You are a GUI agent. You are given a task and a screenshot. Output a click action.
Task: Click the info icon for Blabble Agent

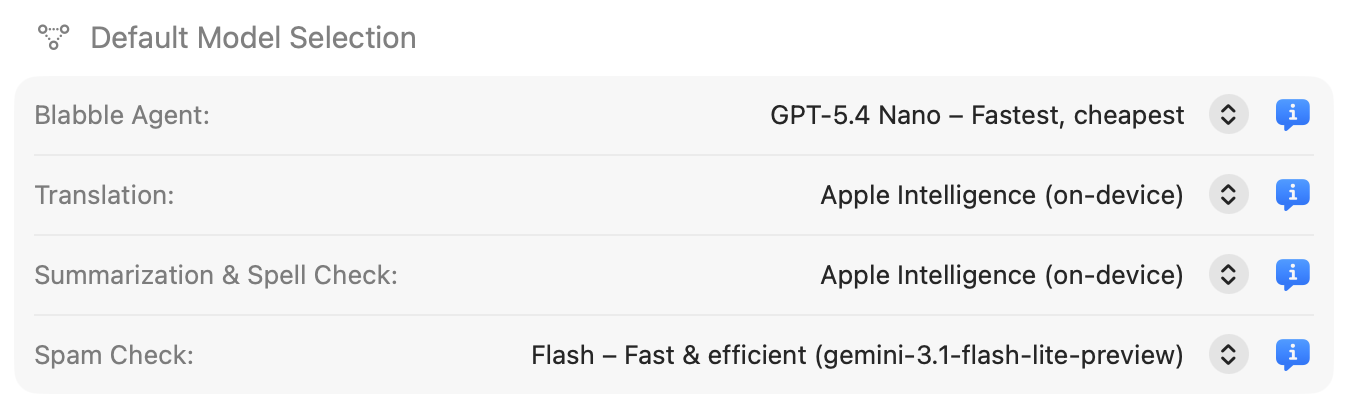pyautogui.click(x=1292, y=115)
